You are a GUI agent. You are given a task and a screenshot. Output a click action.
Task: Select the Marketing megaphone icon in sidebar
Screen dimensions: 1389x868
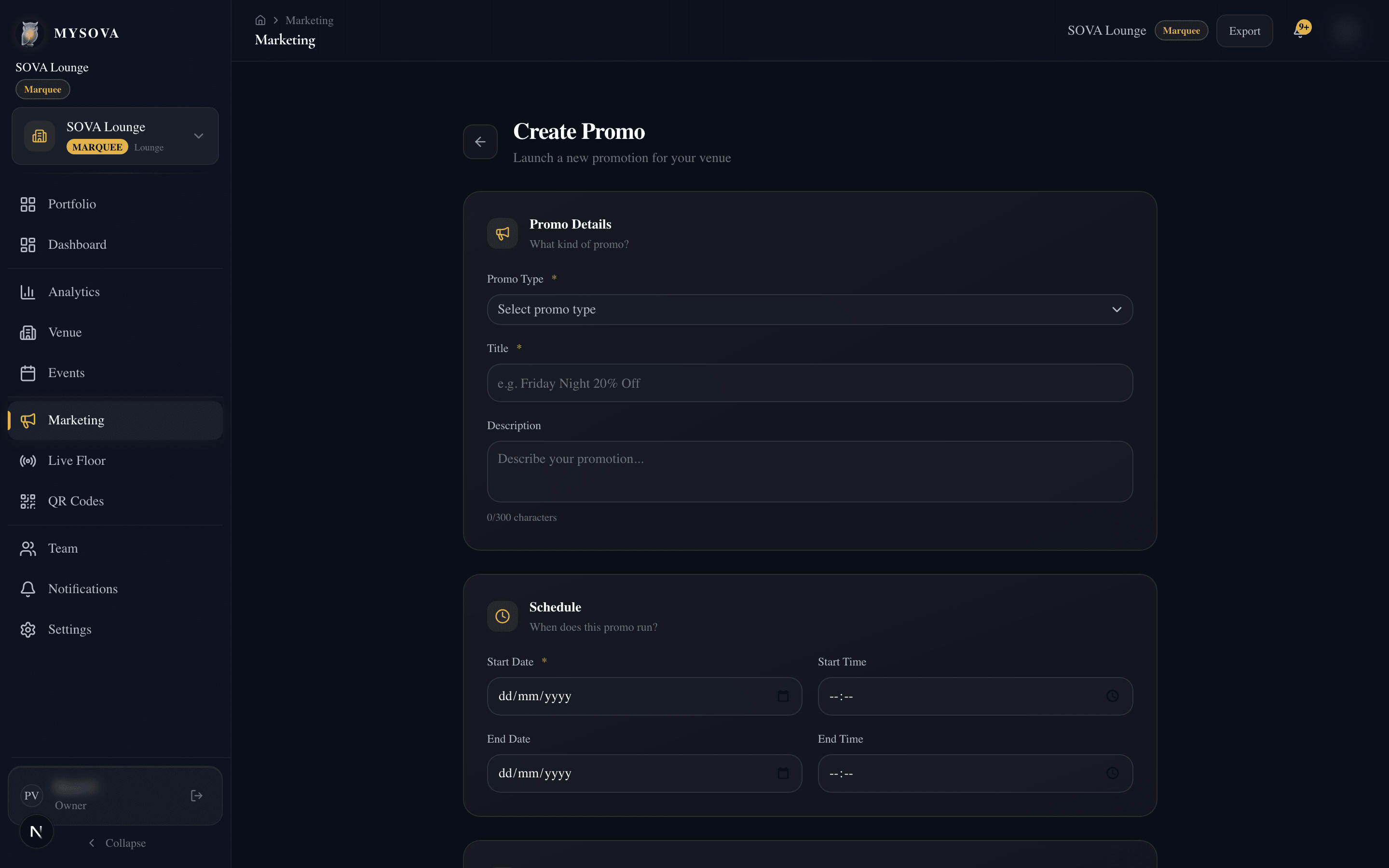(28, 420)
